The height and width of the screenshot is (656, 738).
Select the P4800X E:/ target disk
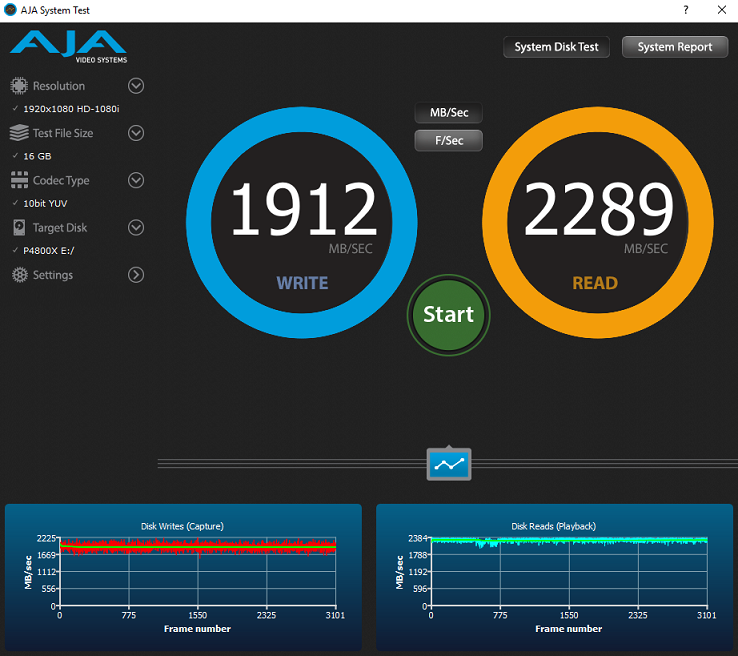tap(48, 251)
